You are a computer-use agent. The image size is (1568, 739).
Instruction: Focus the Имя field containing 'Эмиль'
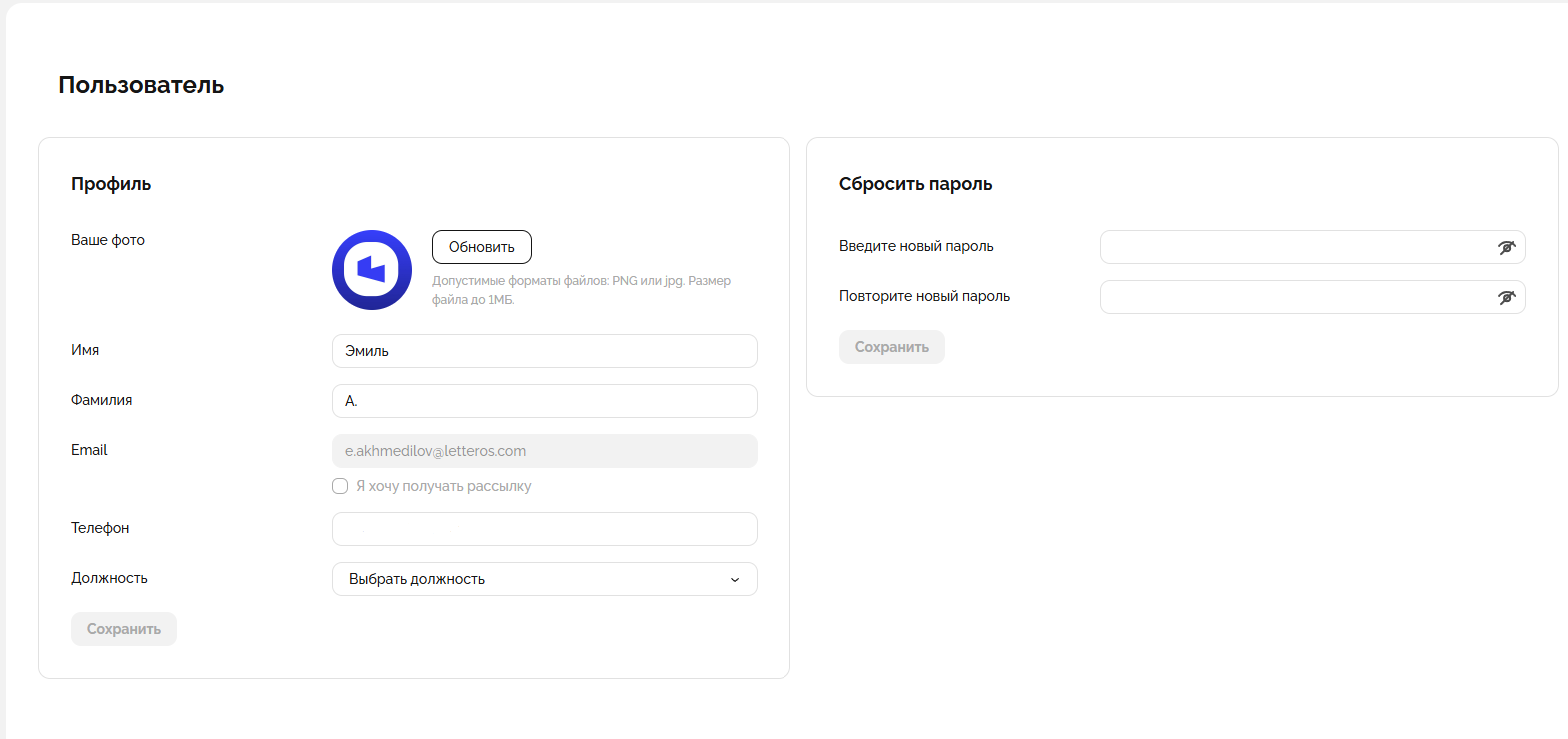[544, 351]
